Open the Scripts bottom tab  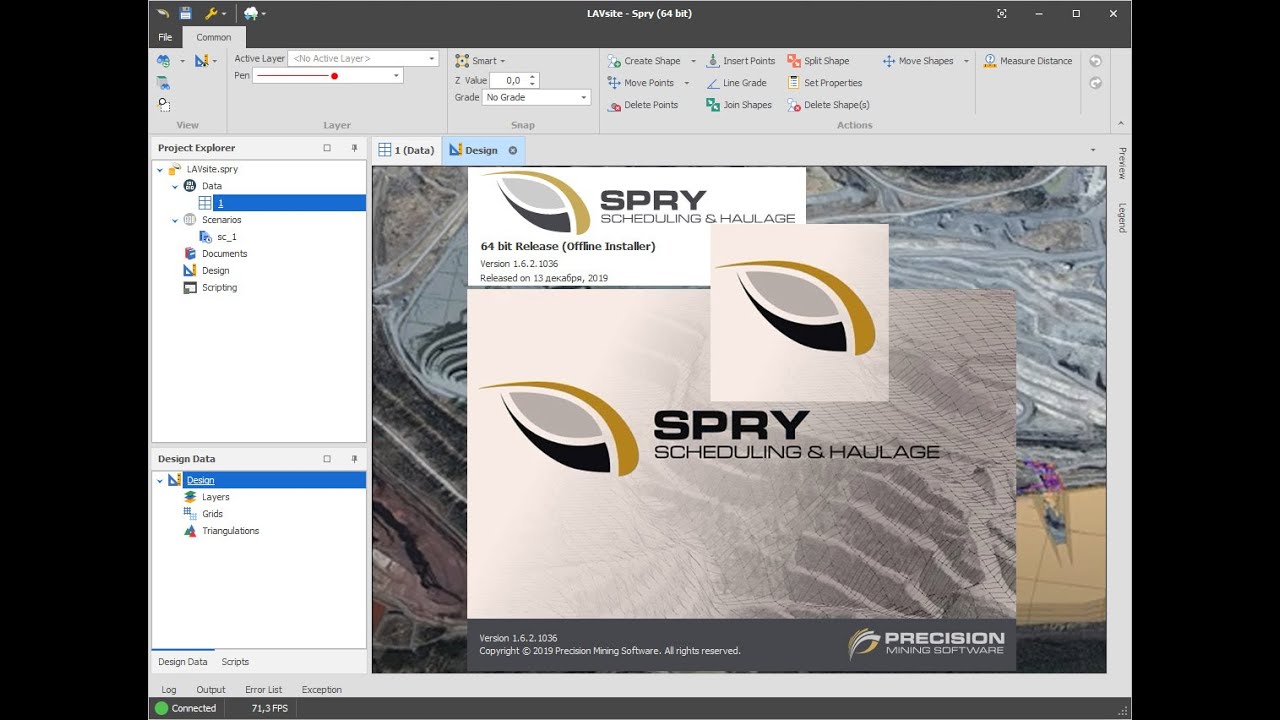[x=235, y=662]
